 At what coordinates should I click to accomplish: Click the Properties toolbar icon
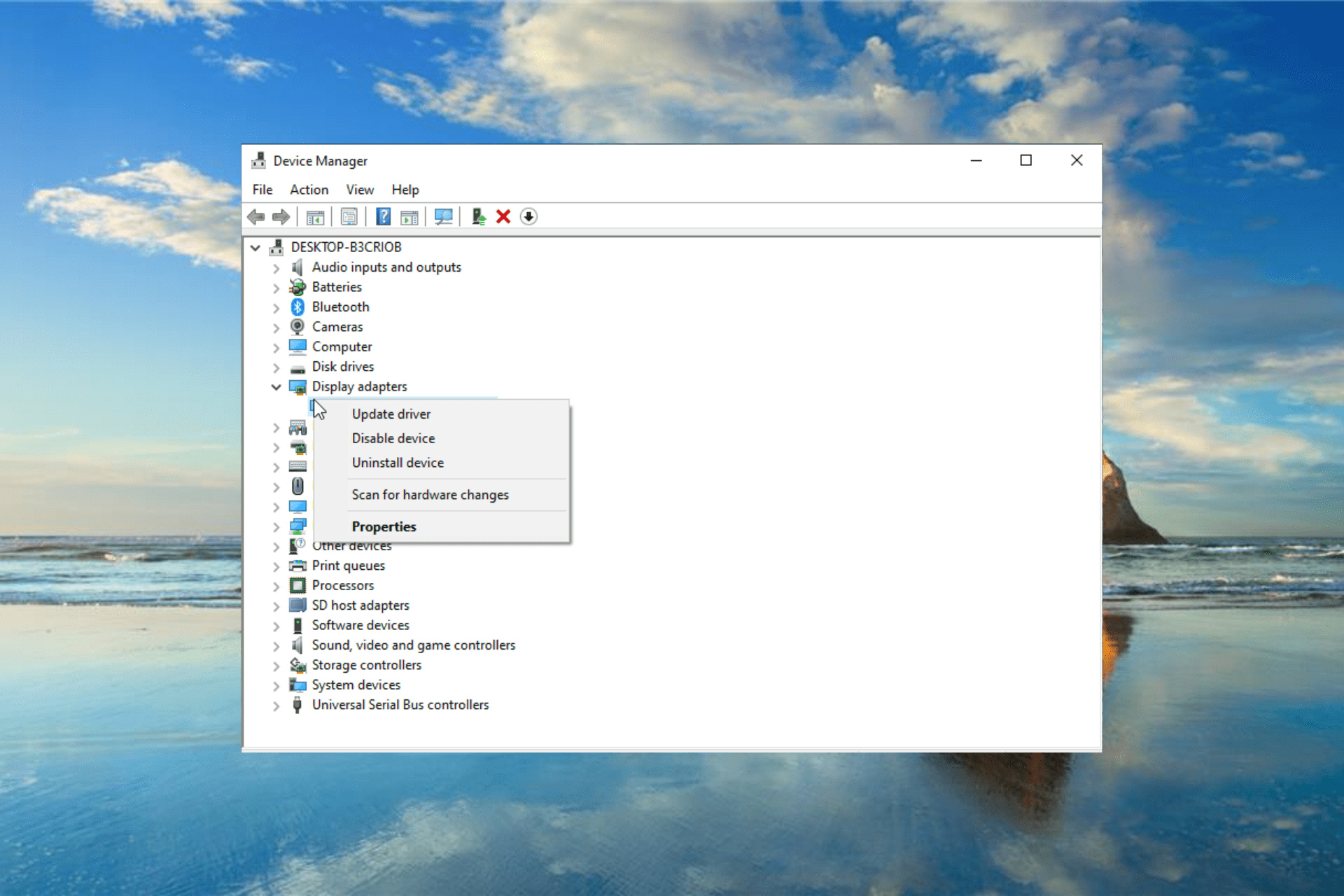pyautogui.click(x=349, y=217)
